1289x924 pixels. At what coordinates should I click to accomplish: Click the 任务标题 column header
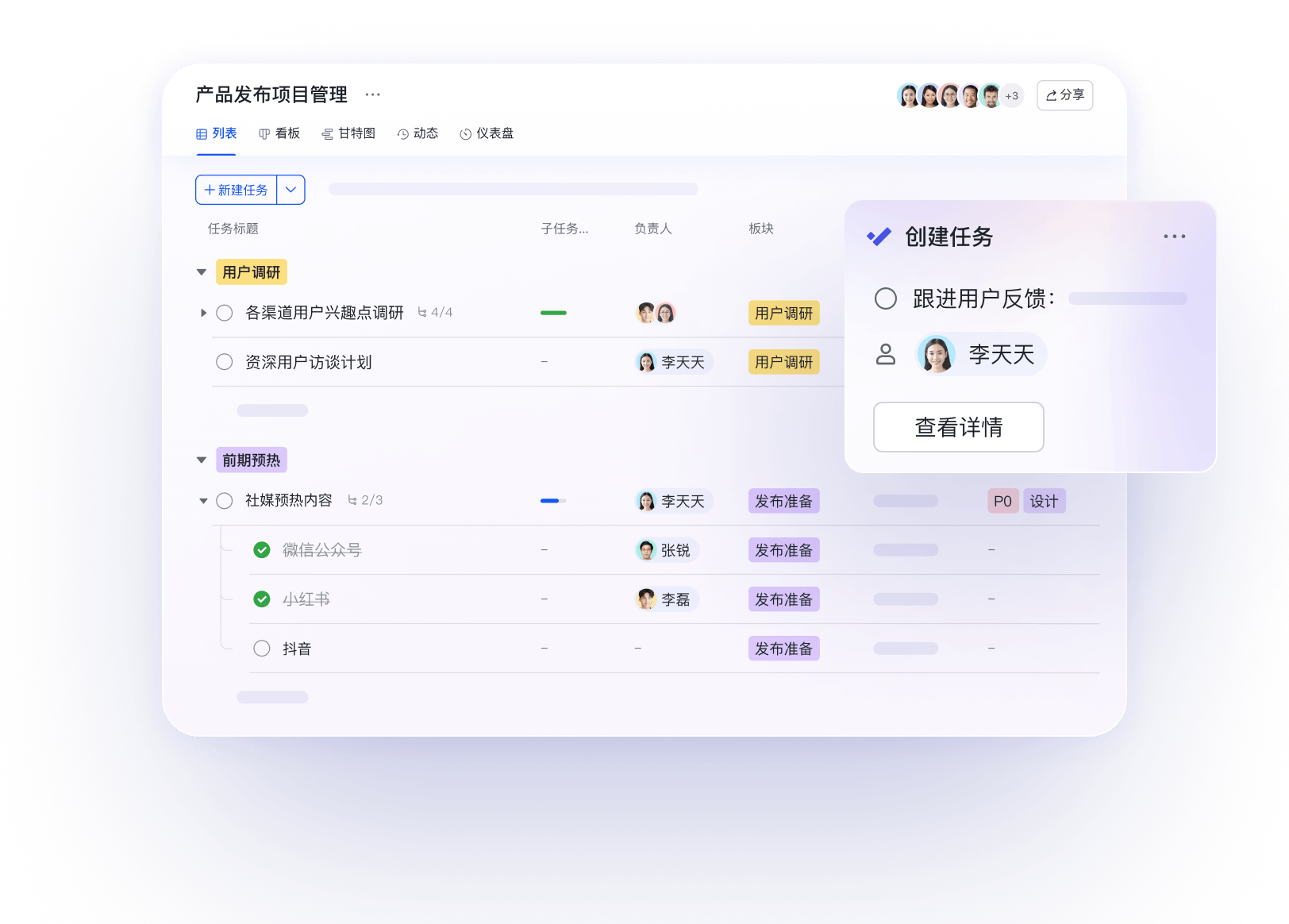(233, 229)
